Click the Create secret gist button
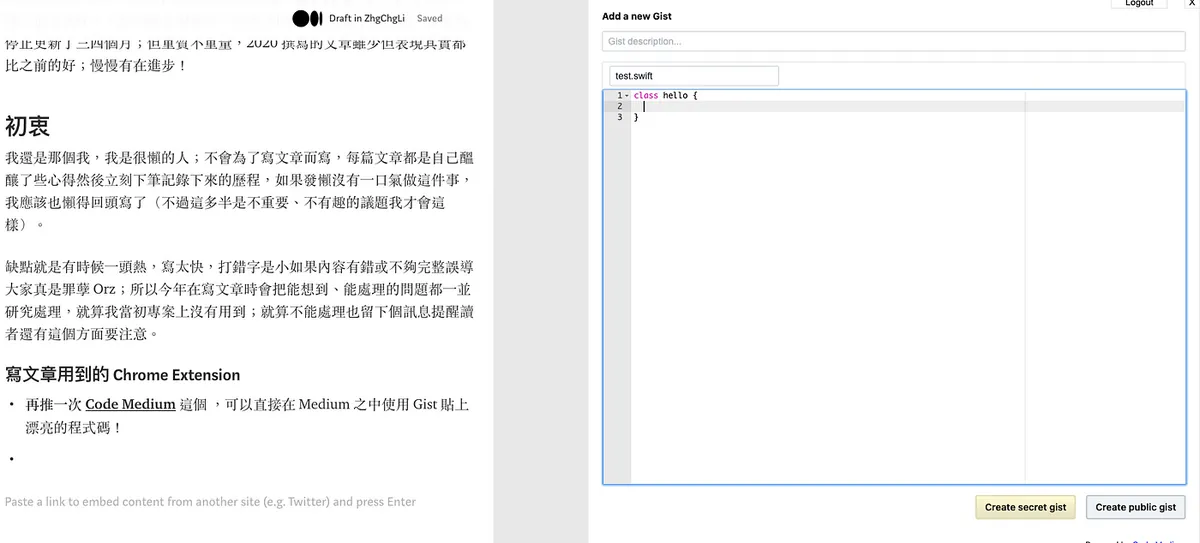 [x=1025, y=507]
